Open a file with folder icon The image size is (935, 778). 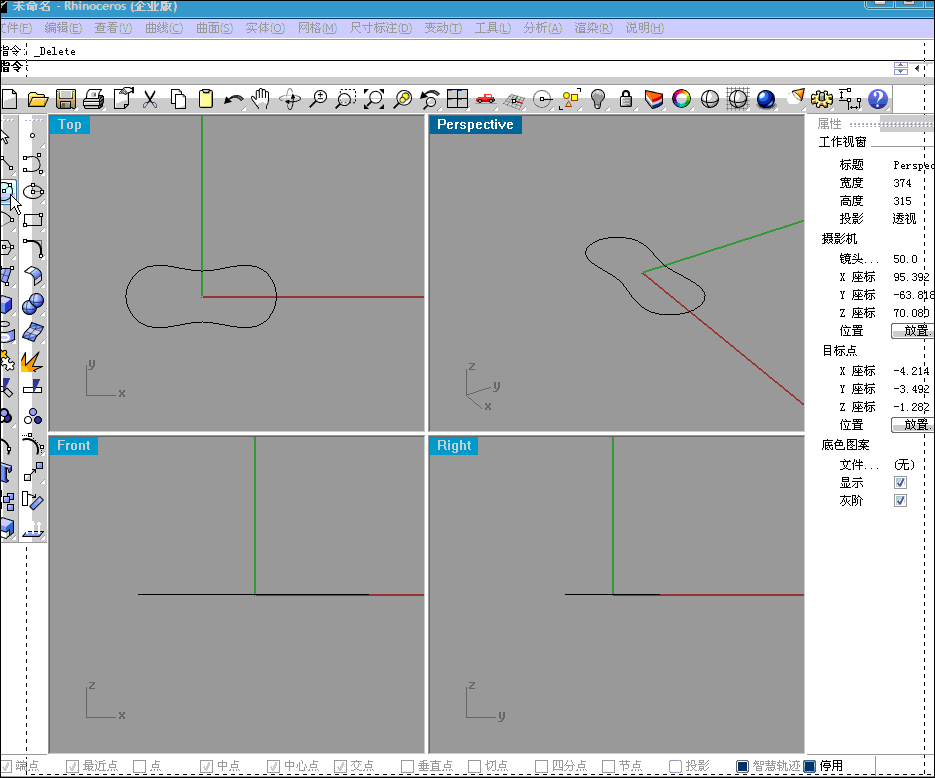point(37,99)
